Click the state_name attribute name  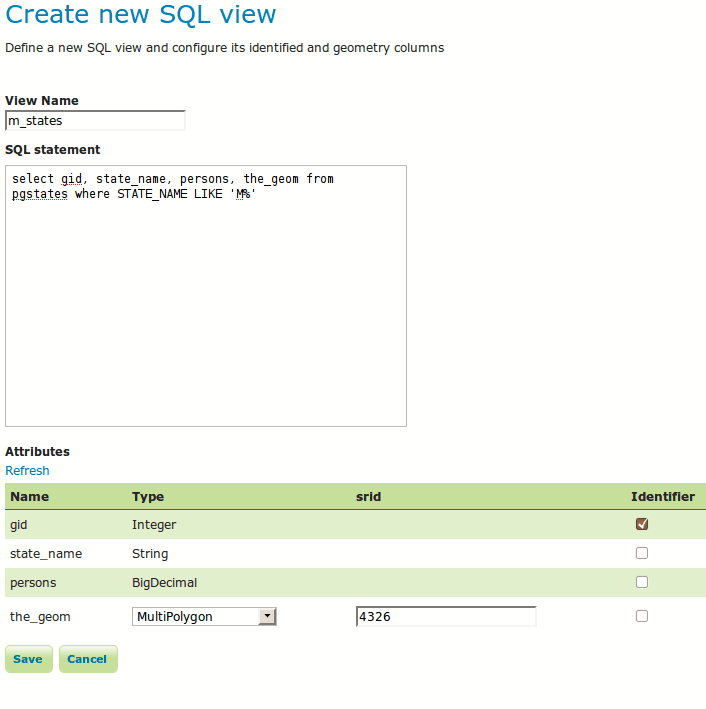(46, 553)
